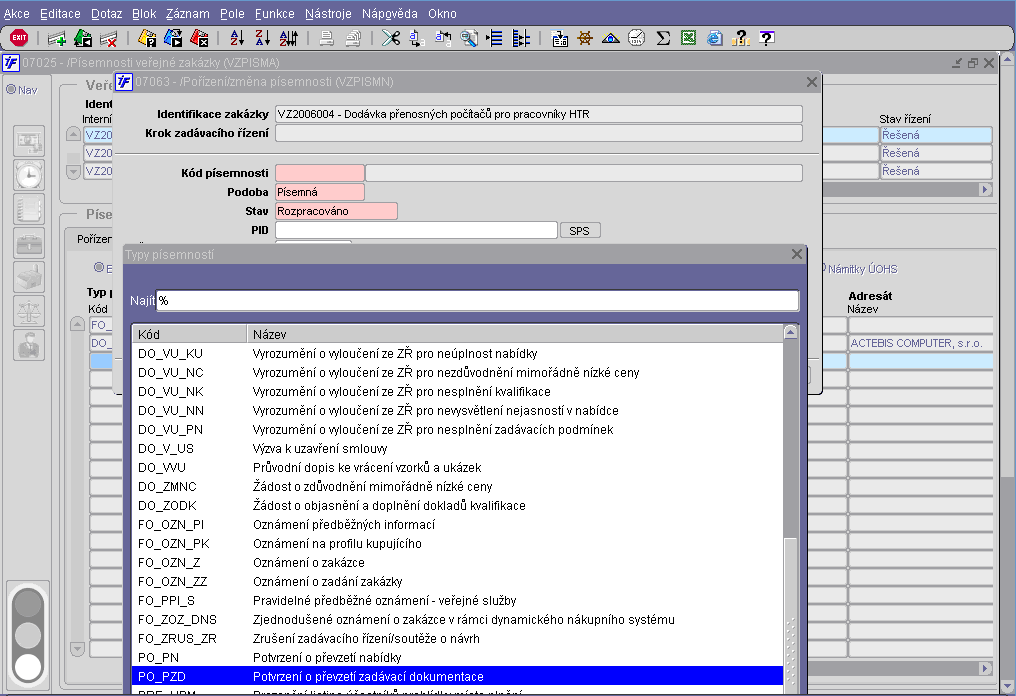The width and height of the screenshot is (1016, 696).
Task: Click the red EXIT toolbar button
Action: (x=19, y=38)
